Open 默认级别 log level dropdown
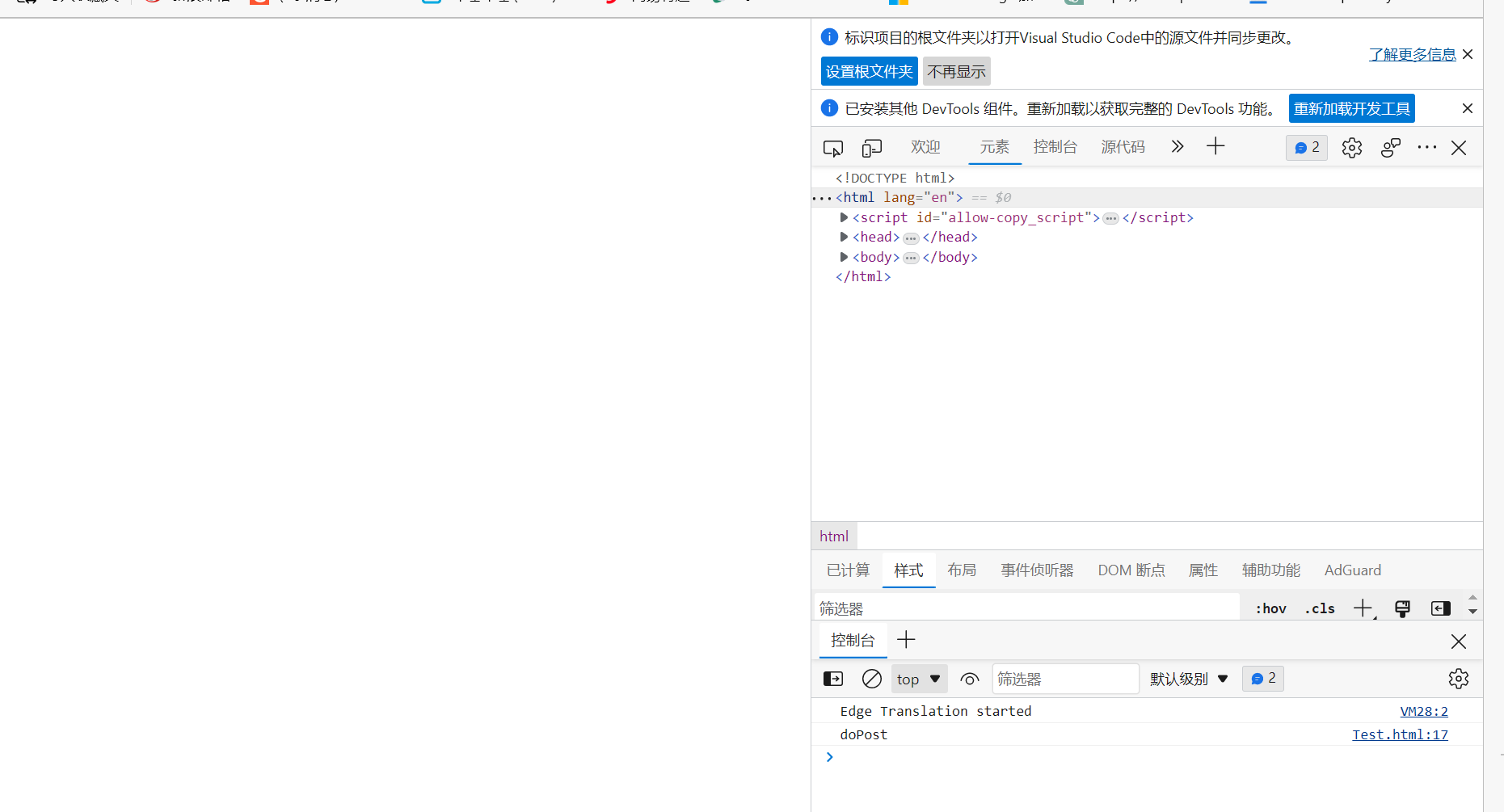1504x812 pixels. coord(1189,679)
